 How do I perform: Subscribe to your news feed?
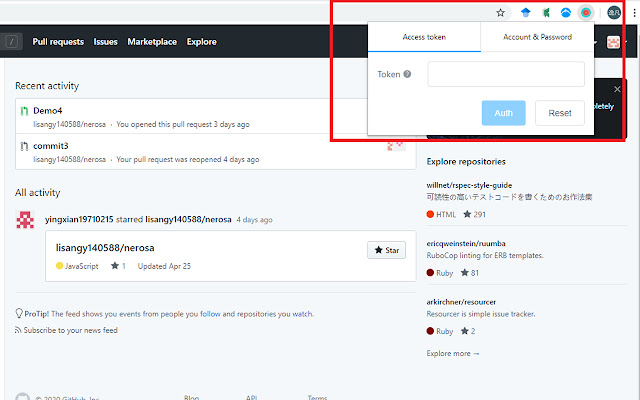click(70, 330)
